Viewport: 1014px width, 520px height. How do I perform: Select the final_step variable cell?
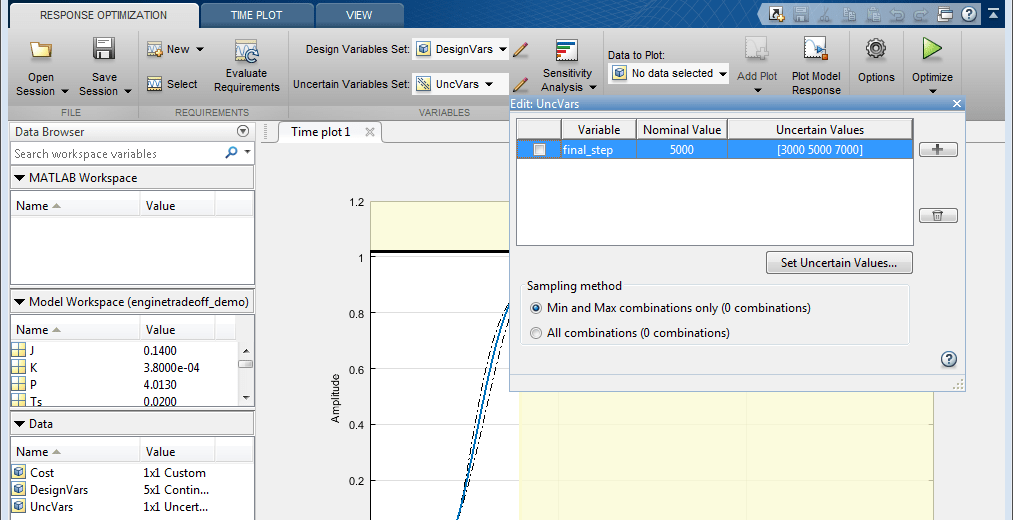(599, 150)
